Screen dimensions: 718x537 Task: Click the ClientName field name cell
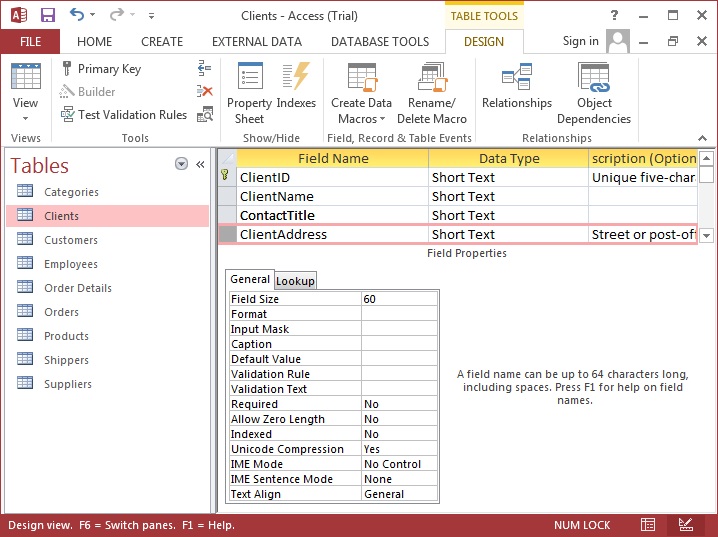click(x=333, y=196)
